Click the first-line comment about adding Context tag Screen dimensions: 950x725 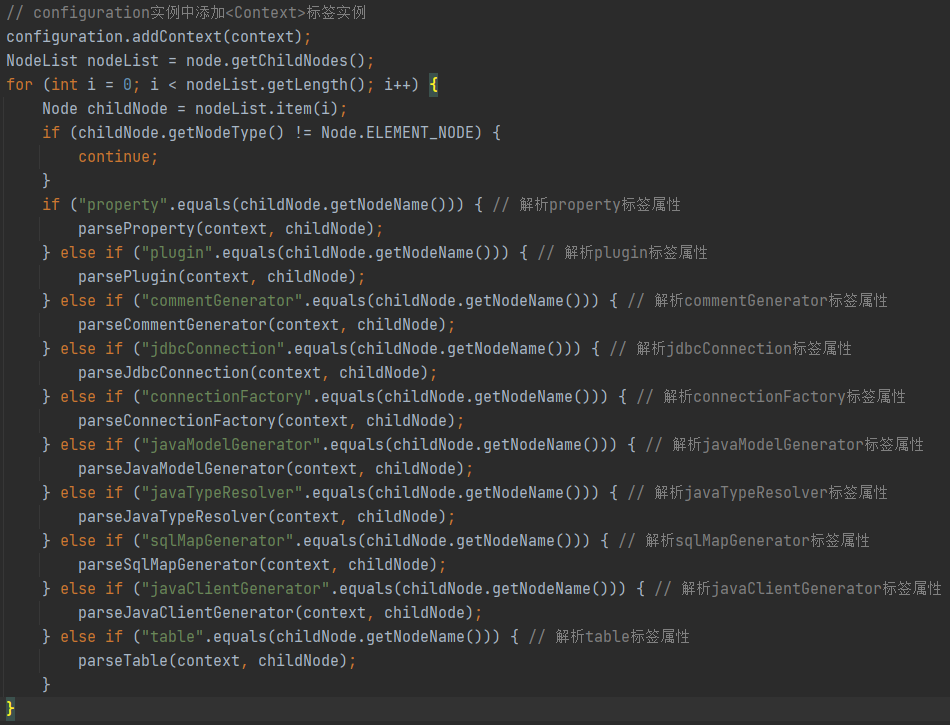click(x=186, y=13)
